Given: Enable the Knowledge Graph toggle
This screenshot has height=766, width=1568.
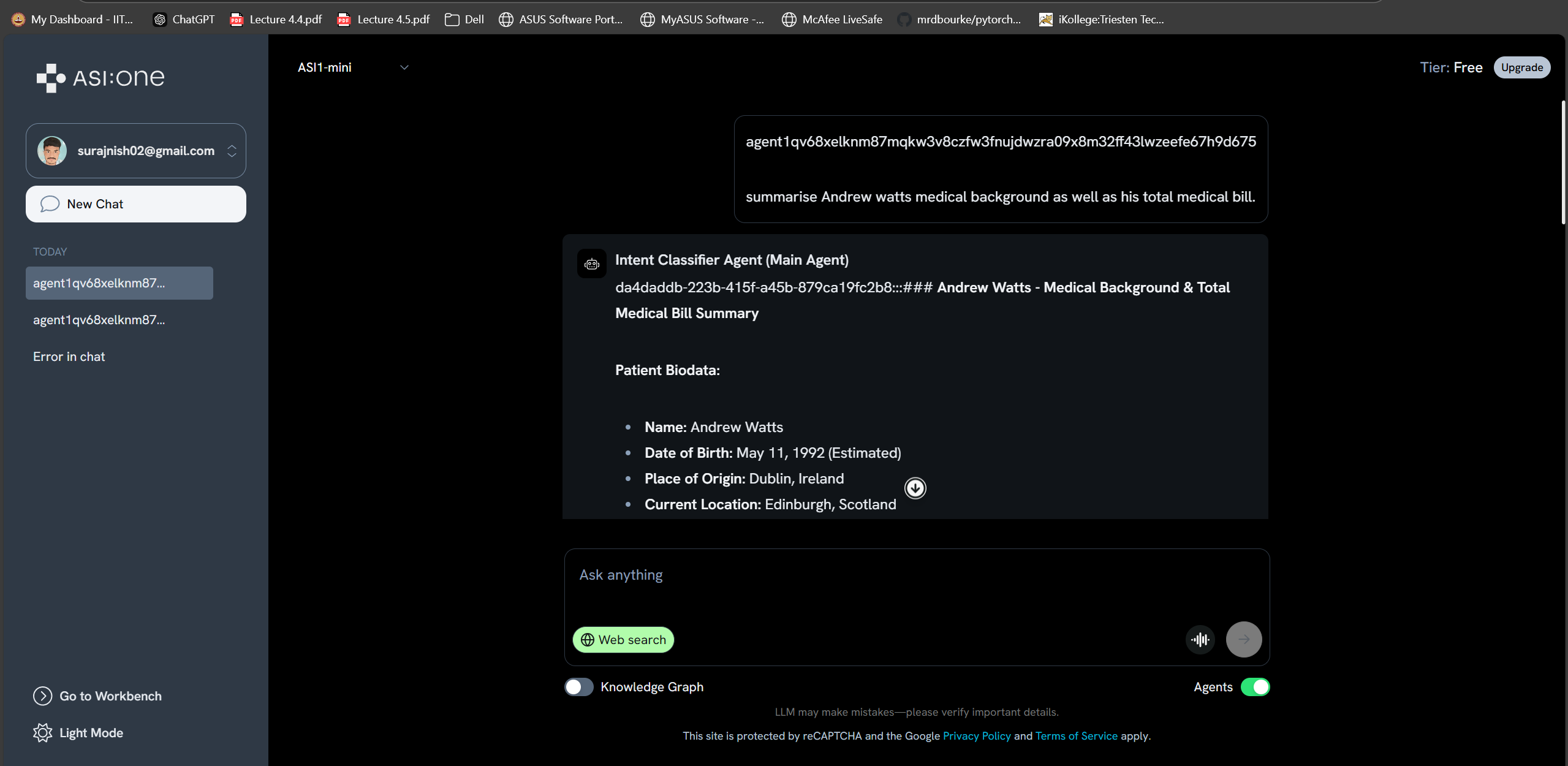Looking at the screenshot, I should coord(578,687).
